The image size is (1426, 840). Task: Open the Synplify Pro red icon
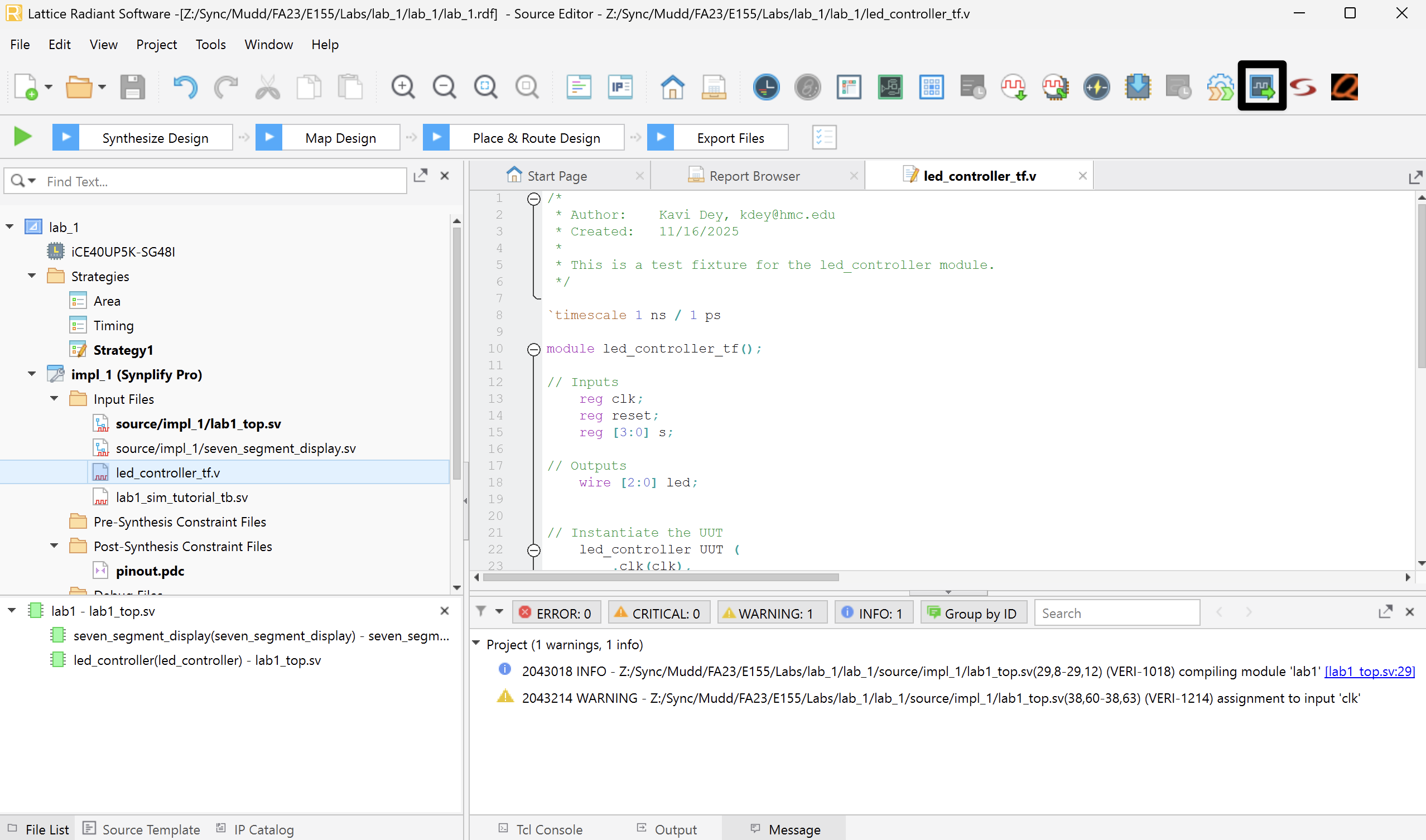point(1303,86)
